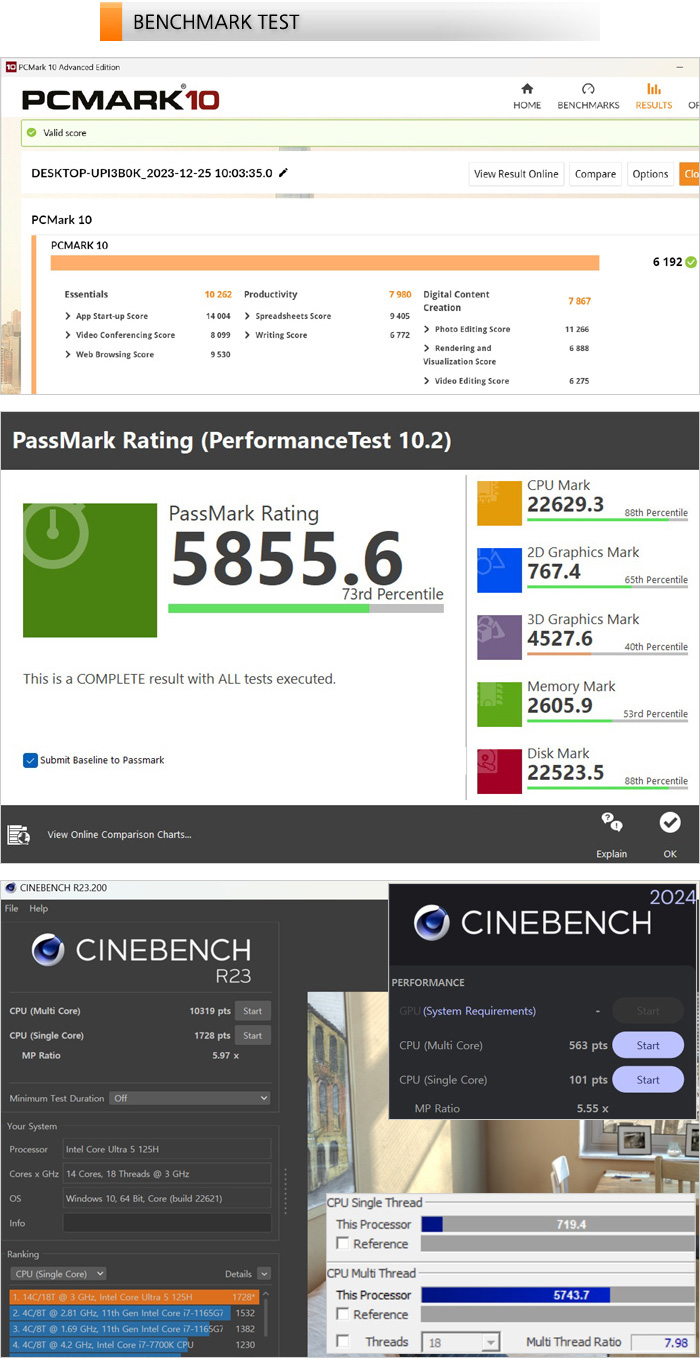Click the green valid score check icon
The image size is (700, 1362).
point(32,132)
